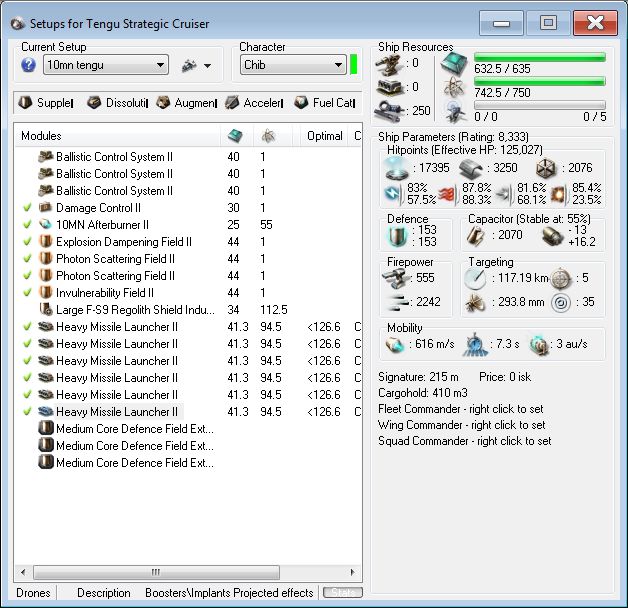Screen dimensions: 628x608
Task: Click the turret hardpoints icon
Action: pyautogui.click(x=389, y=64)
